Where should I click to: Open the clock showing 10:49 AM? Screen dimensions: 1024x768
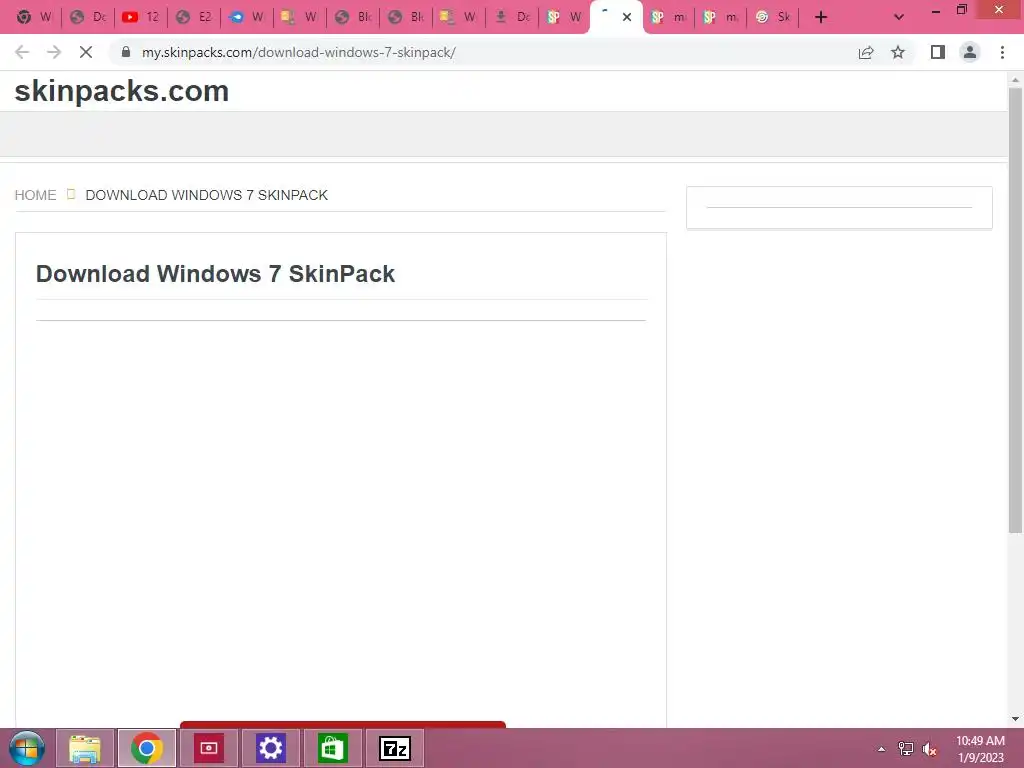click(x=980, y=749)
